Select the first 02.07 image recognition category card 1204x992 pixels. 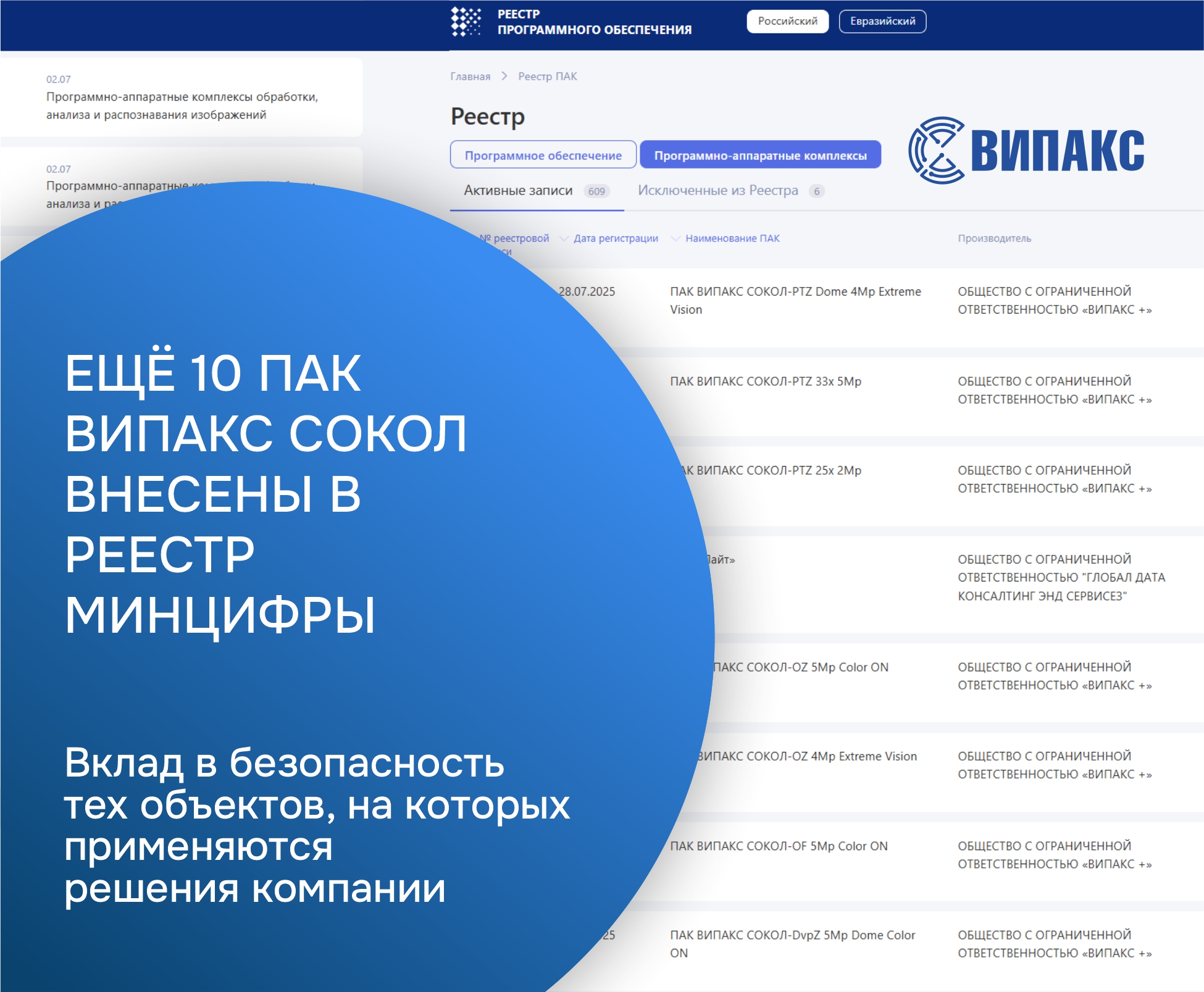[x=182, y=97]
